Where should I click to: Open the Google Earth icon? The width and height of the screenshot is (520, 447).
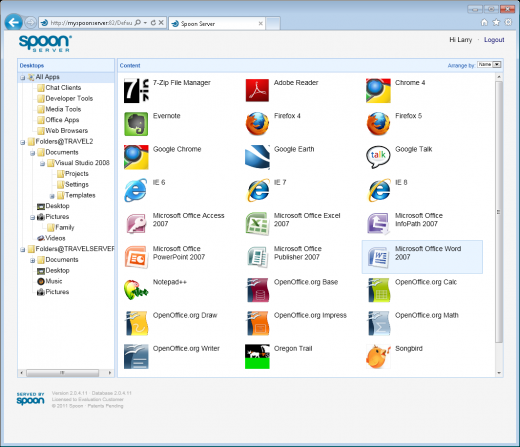(257, 157)
